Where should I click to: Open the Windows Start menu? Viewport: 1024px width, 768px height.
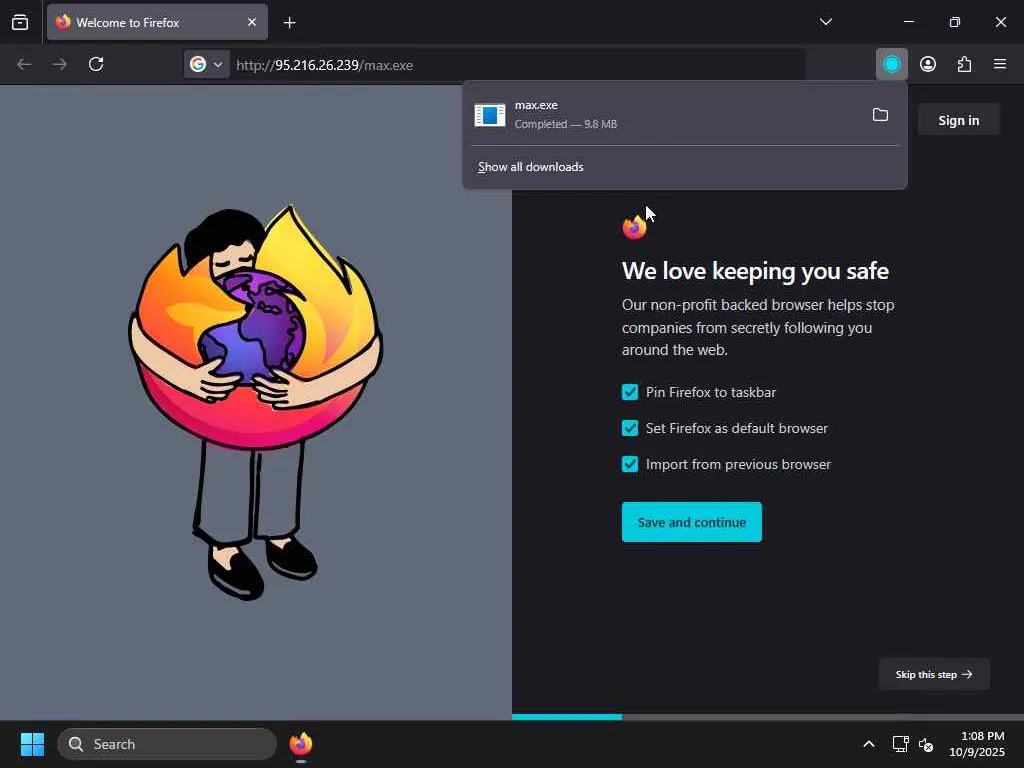32,744
